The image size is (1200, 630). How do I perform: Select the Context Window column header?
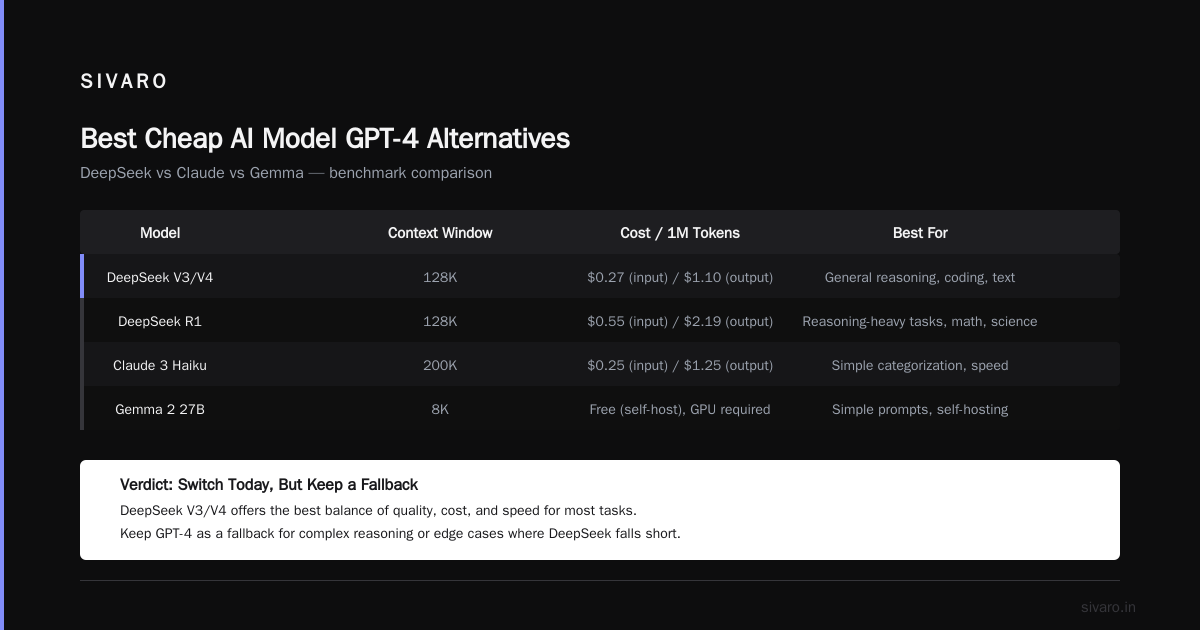tap(440, 233)
